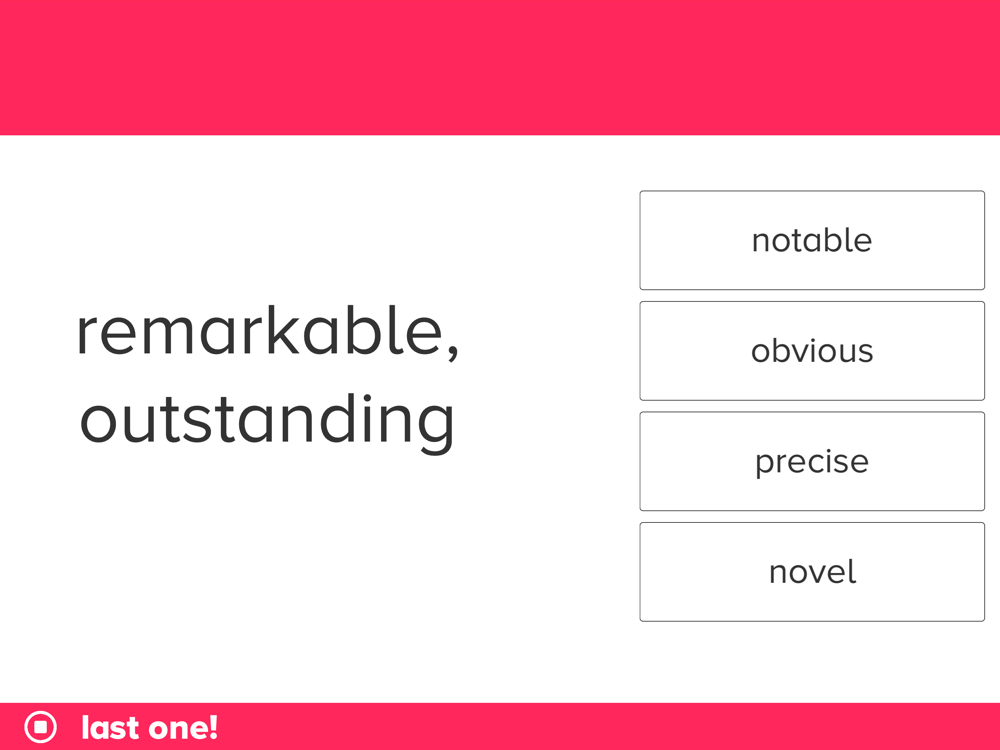Image resolution: width=1000 pixels, height=750 pixels.
Task: Click the "last one!" label
Action: pos(150,728)
